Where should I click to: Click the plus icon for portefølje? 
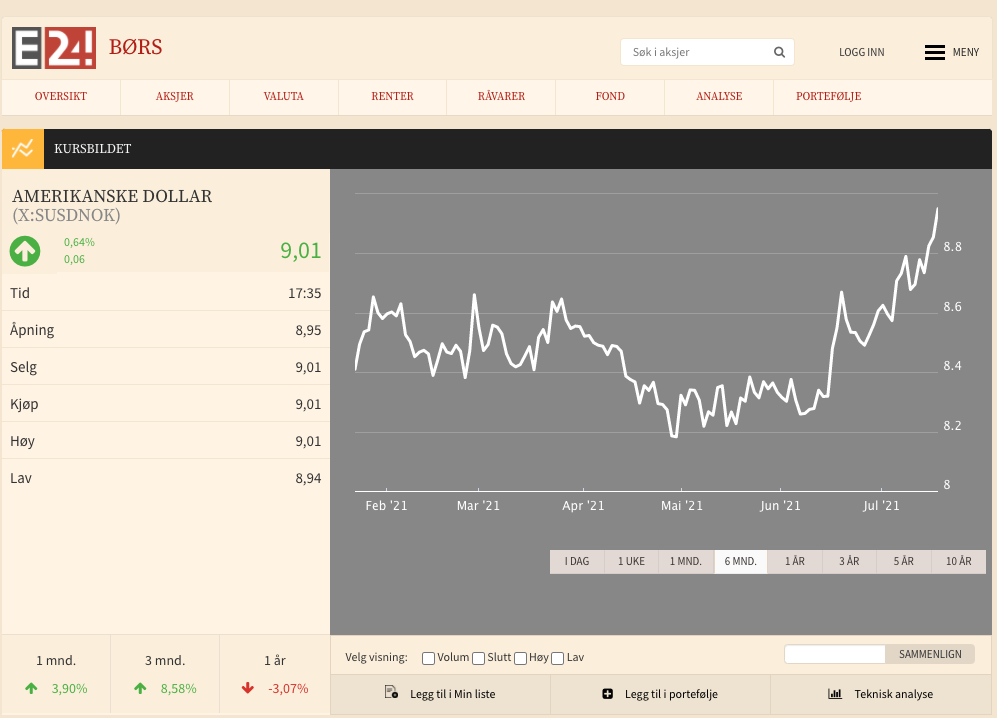coord(607,694)
